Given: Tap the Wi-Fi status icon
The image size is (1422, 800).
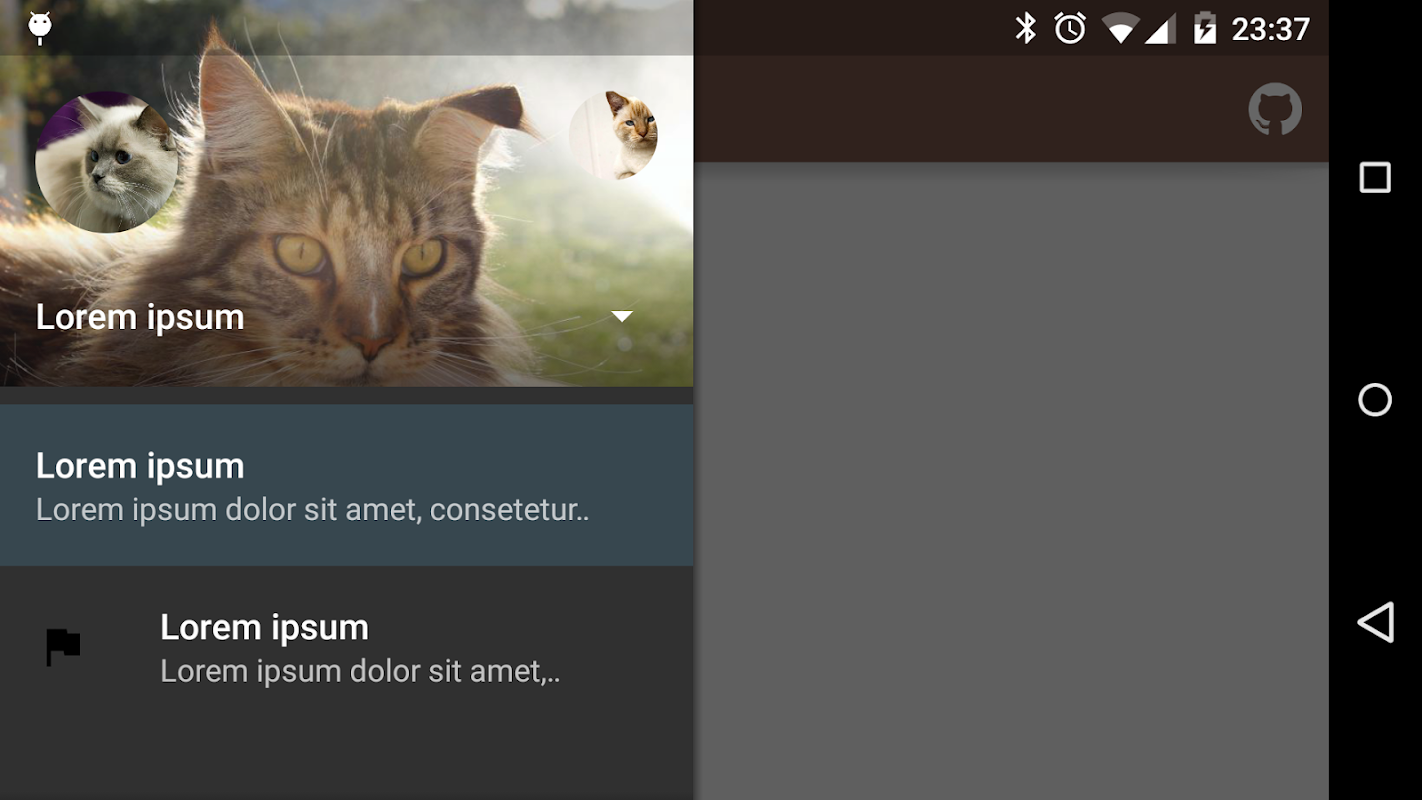Looking at the screenshot, I should (x=1121, y=29).
